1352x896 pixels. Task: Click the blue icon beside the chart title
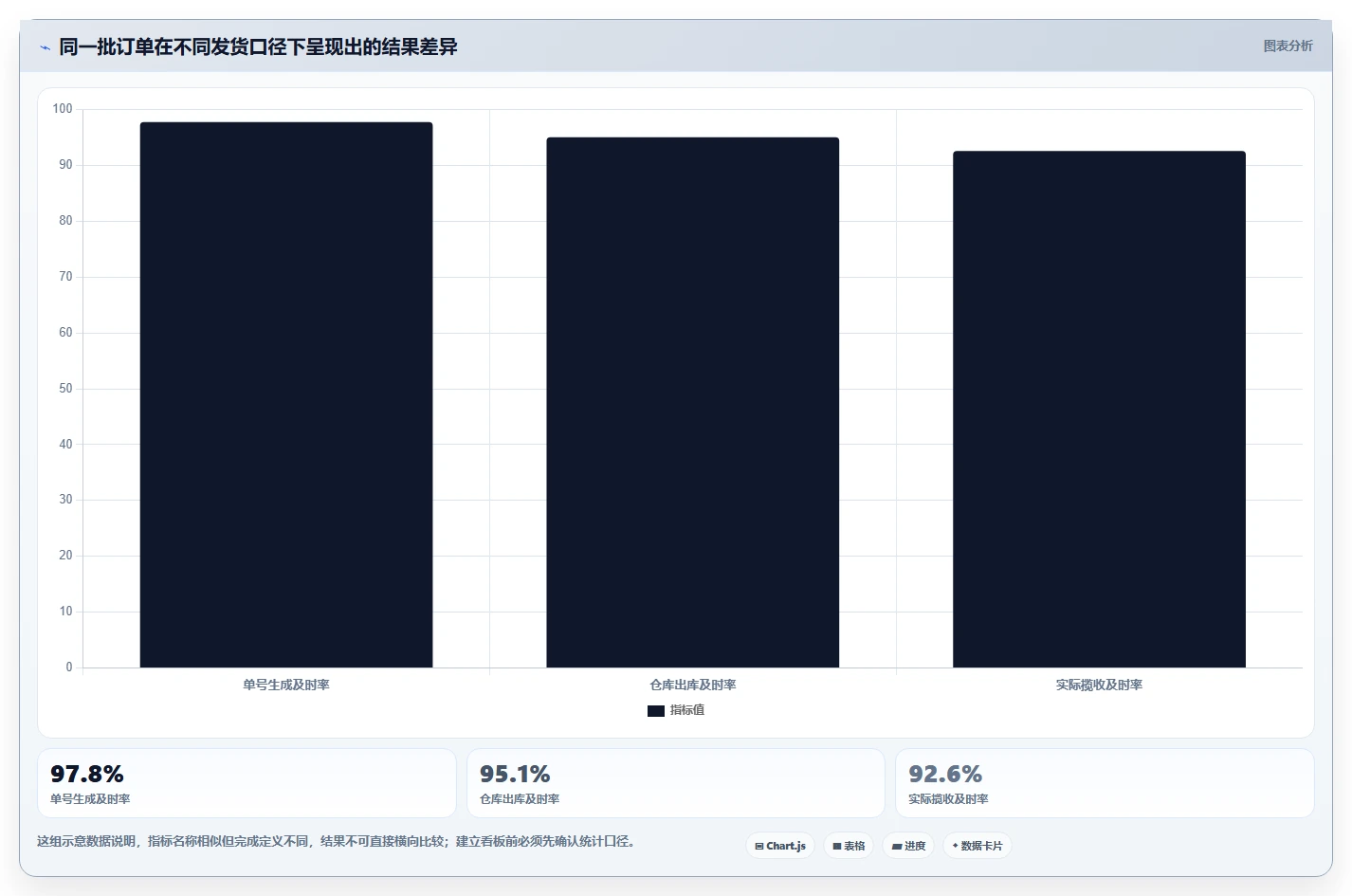(45, 47)
